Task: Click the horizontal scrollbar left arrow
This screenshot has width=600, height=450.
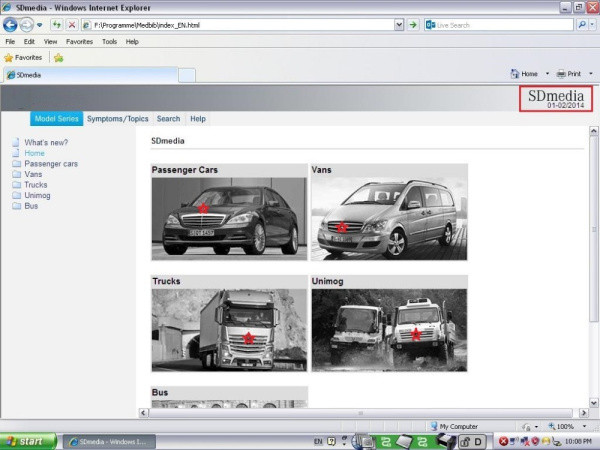Action: coord(143,413)
